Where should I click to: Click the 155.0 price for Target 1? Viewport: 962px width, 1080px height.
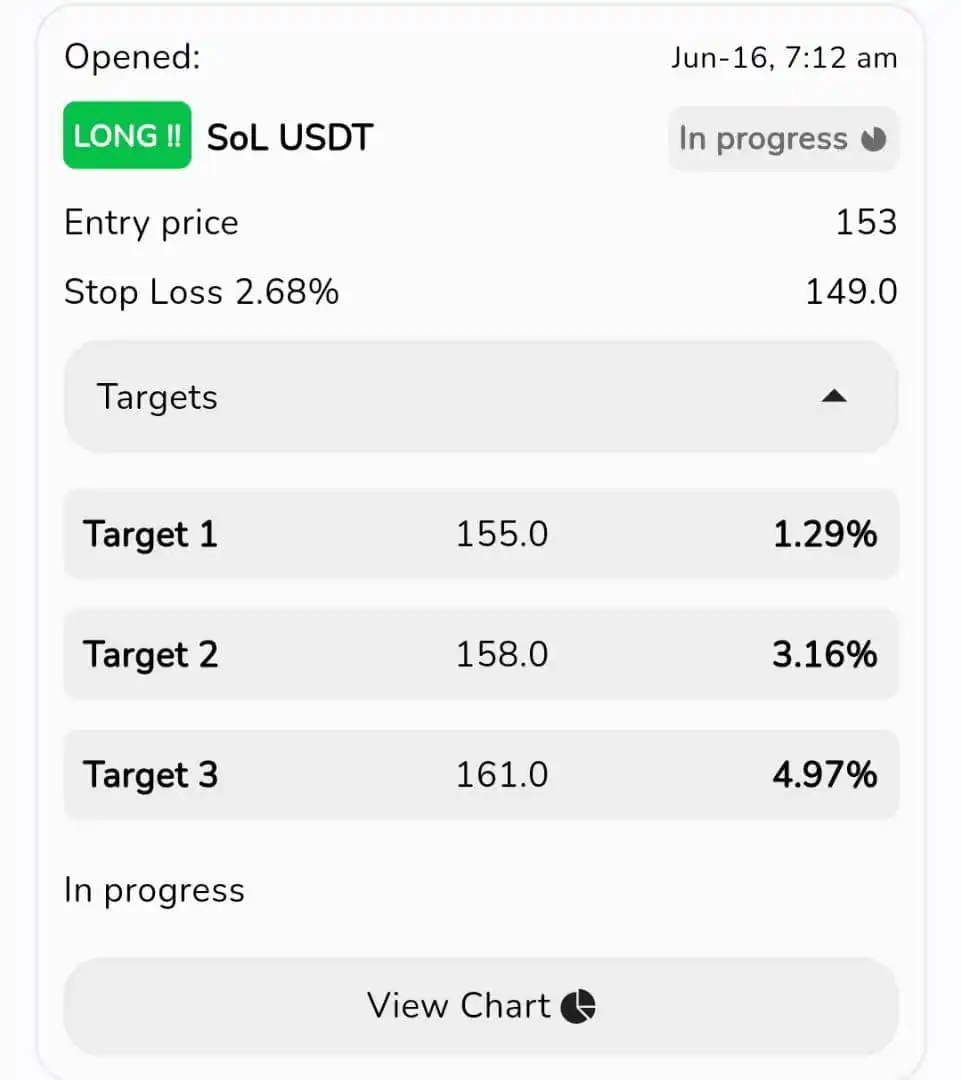pos(502,534)
